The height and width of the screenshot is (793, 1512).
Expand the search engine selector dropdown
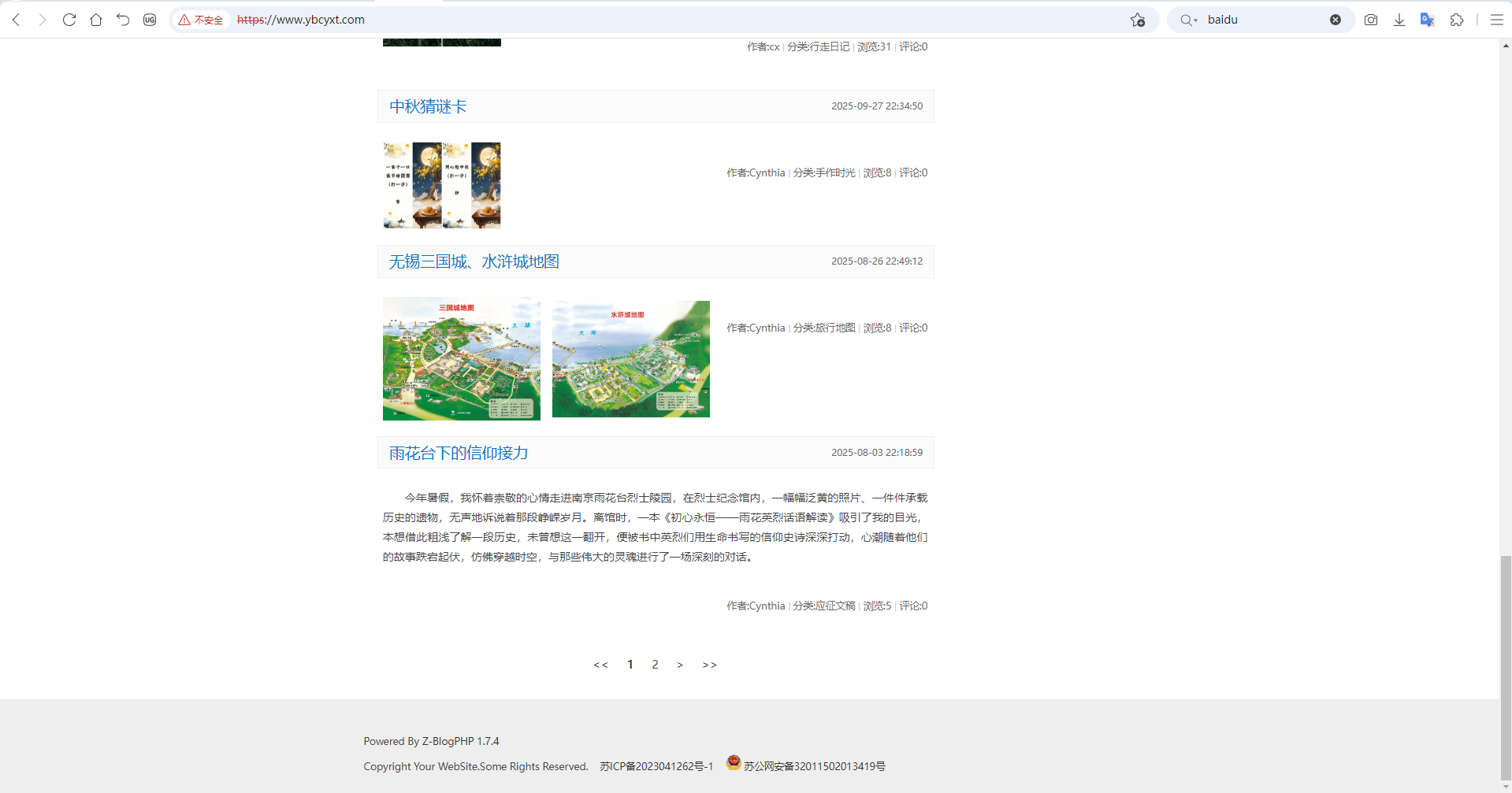tap(1188, 20)
